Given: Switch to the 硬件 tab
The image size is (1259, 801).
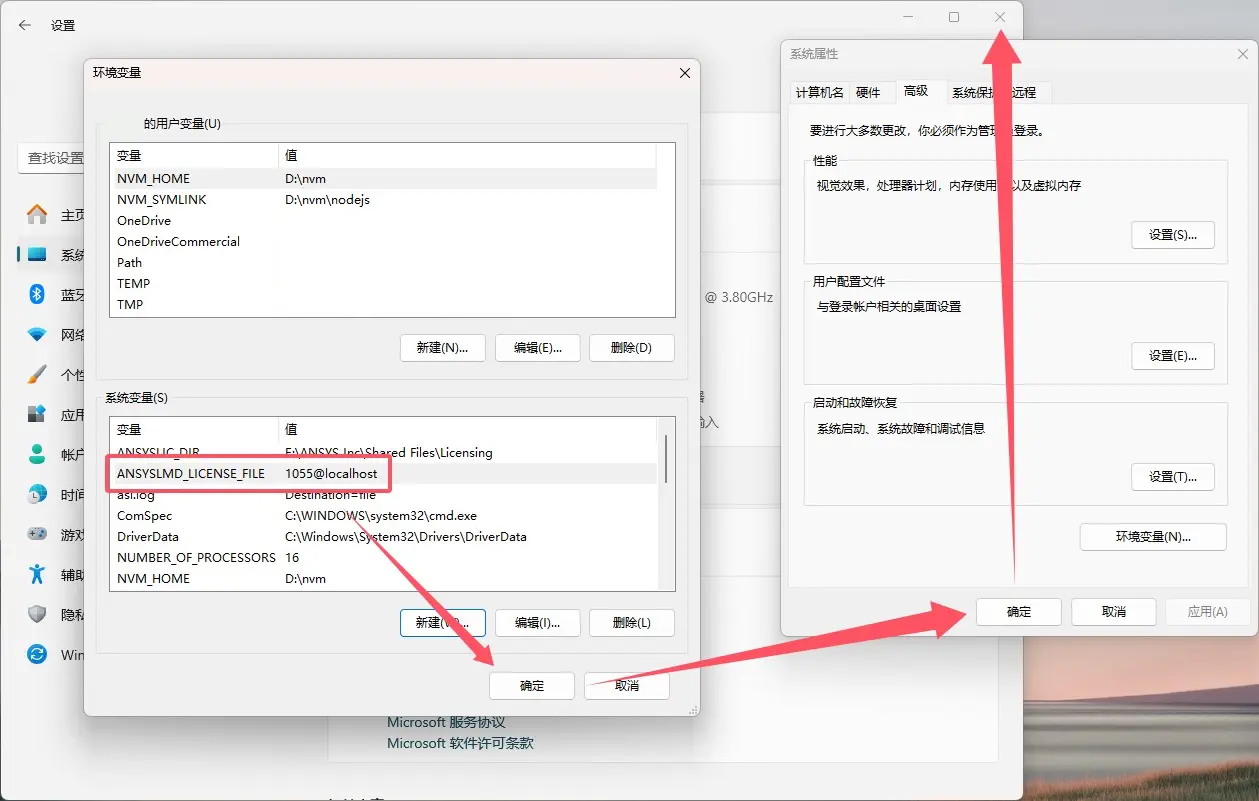Looking at the screenshot, I should pos(868,92).
